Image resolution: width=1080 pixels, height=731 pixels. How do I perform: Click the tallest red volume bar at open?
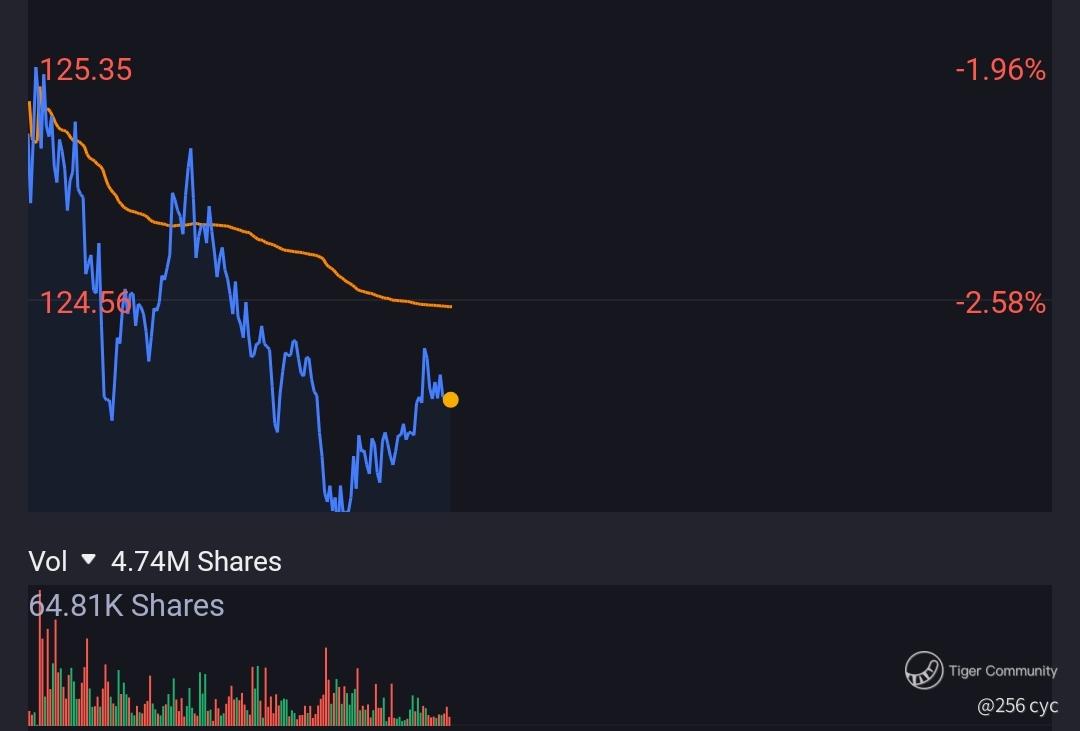click(41, 658)
